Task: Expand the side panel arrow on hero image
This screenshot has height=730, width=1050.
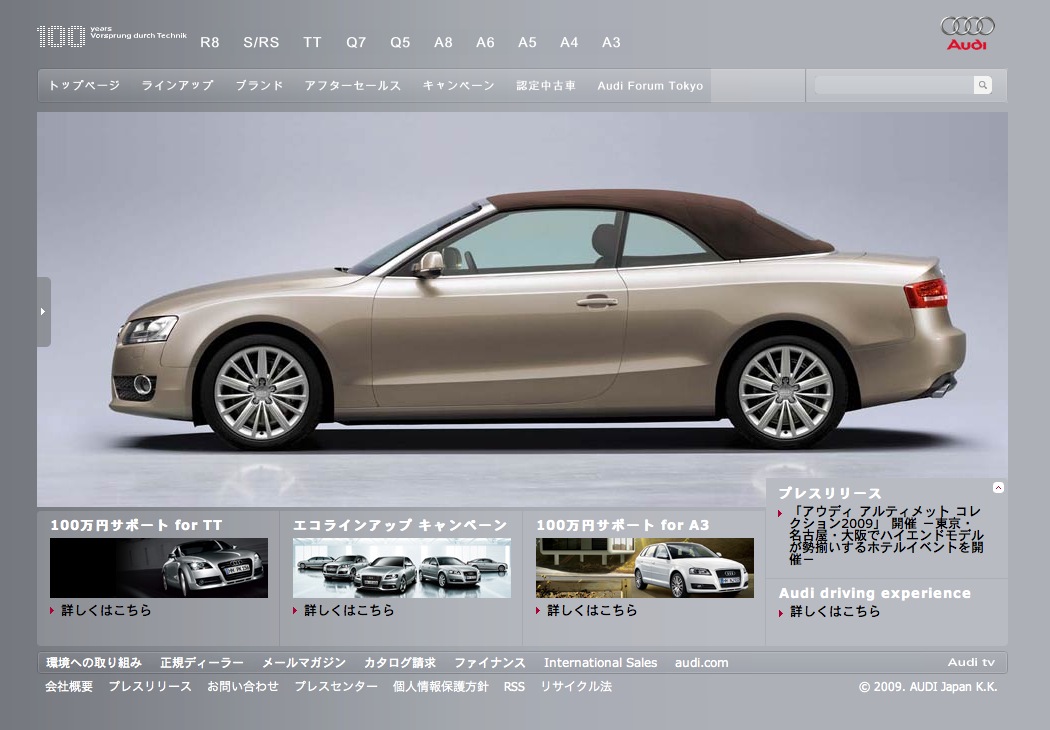Action: 44,311
